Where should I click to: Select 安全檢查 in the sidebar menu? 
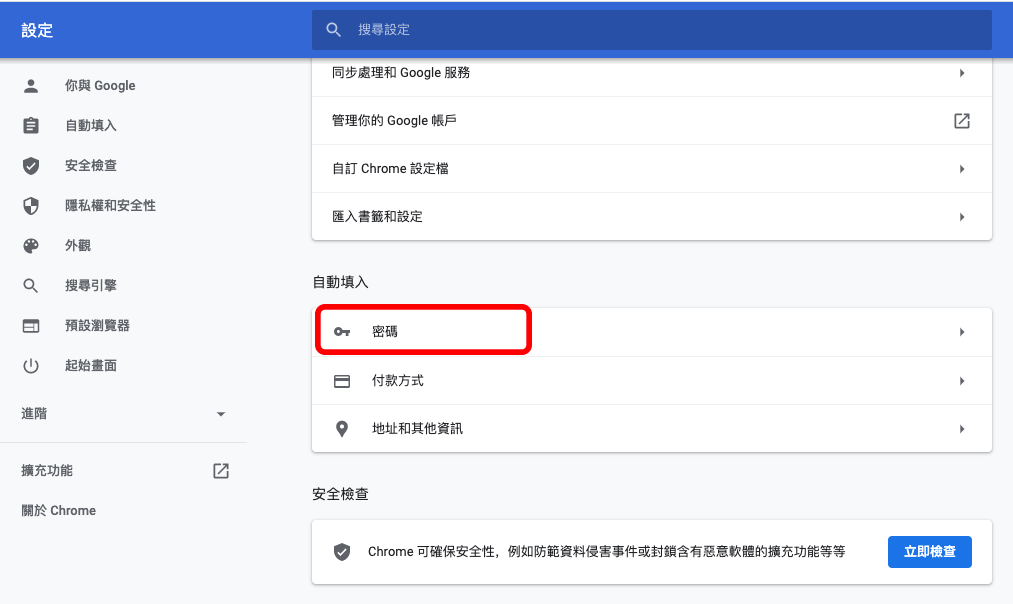click(91, 166)
